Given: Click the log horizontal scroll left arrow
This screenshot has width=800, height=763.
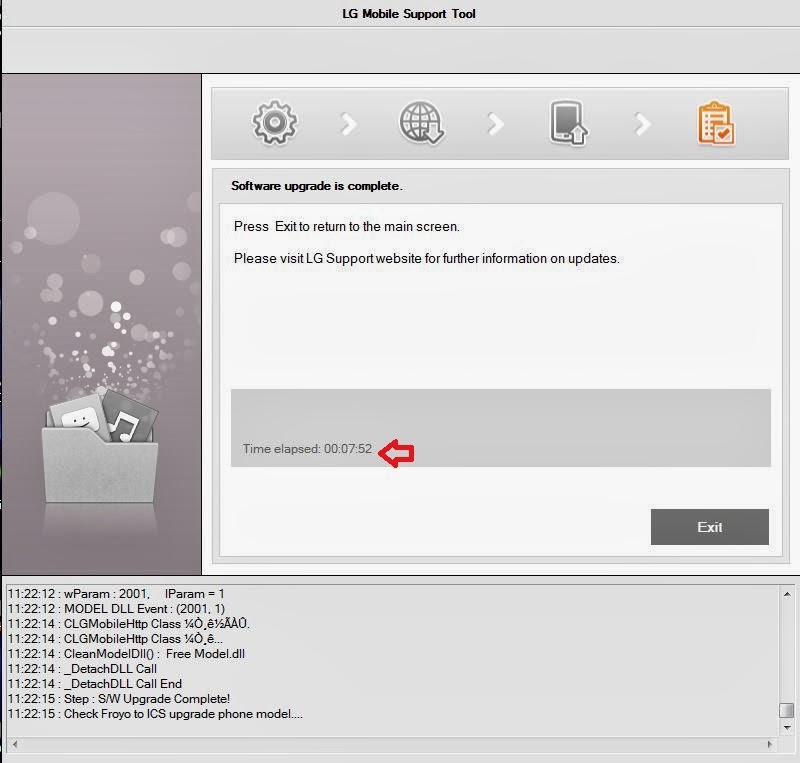Looking at the screenshot, I should [x=15, y=744].
